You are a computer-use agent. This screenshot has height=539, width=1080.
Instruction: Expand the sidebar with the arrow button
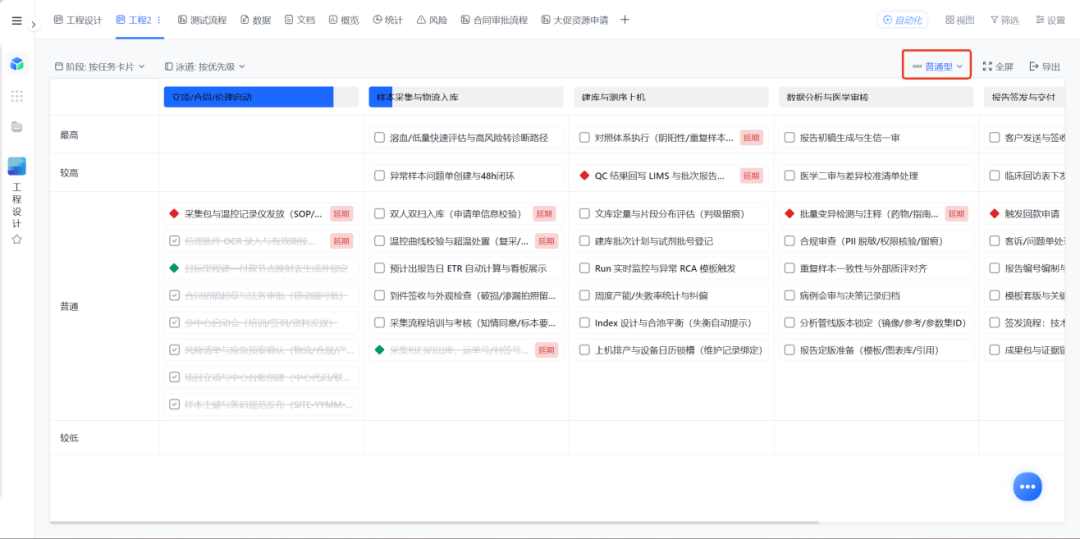[34, 25]
